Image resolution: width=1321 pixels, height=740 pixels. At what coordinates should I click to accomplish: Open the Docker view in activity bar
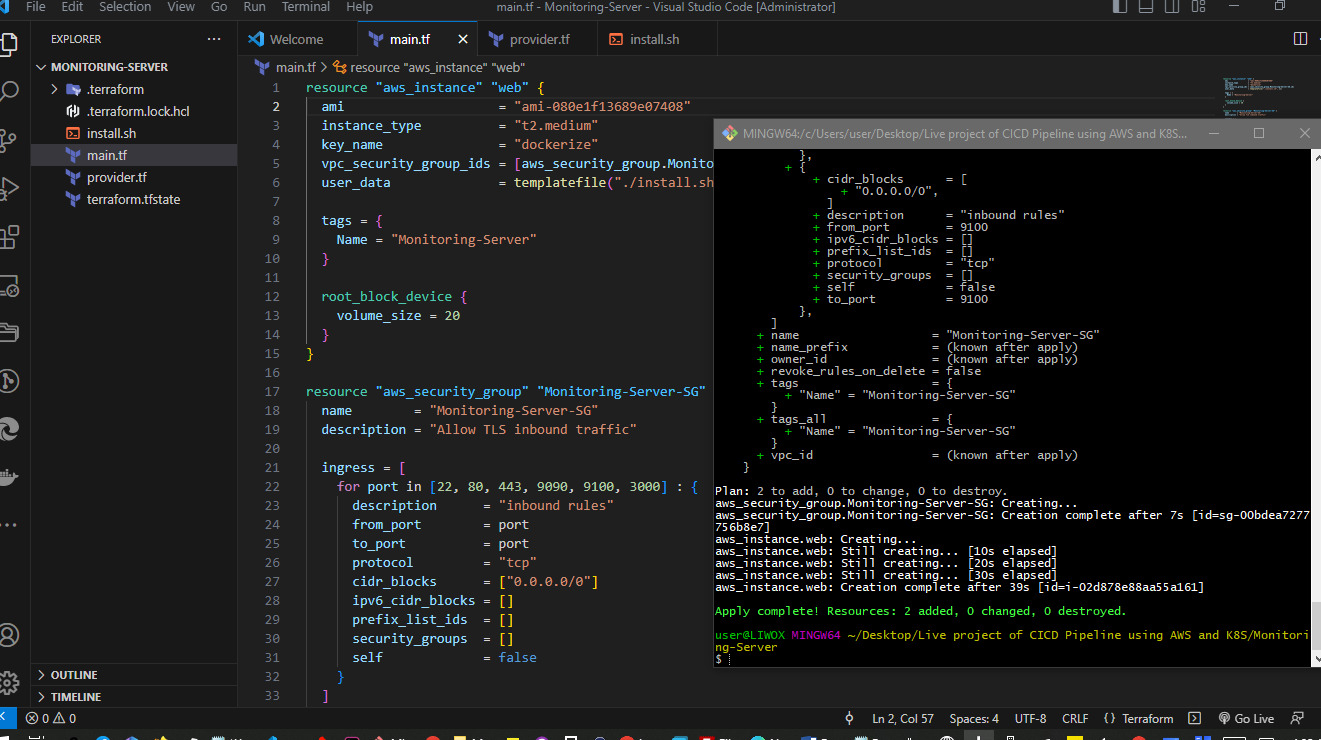coord(9,476)
